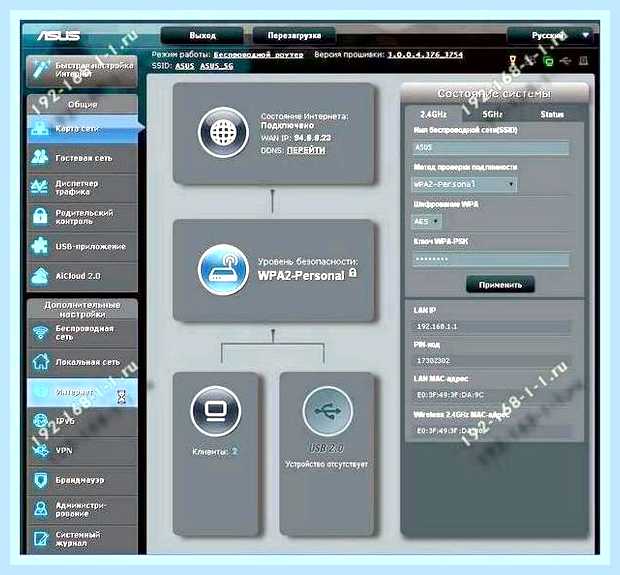Click the Устройство отсутствует text
The image size is (620, 575).
pos(326,464)
